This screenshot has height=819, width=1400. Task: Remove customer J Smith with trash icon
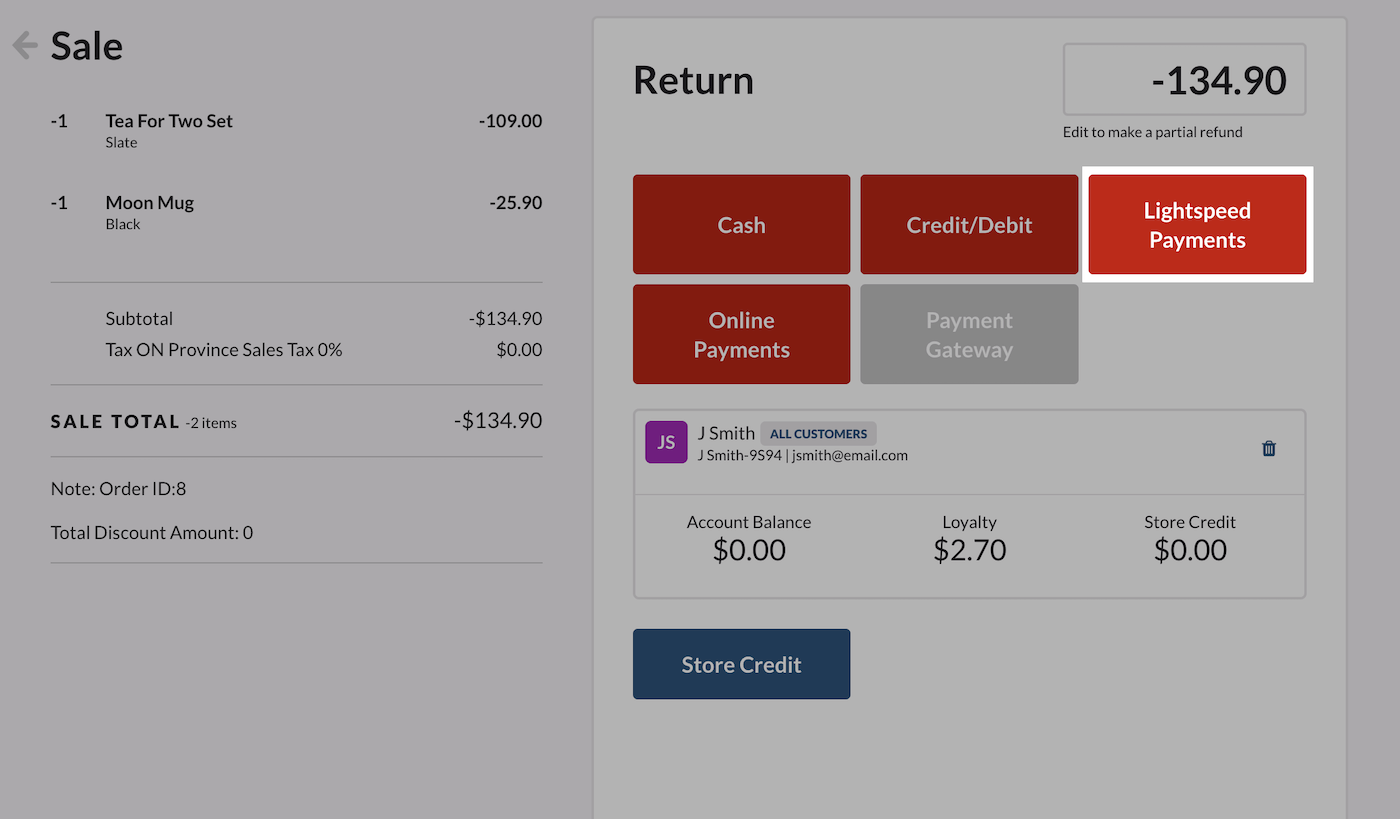tap(1269, 449)
